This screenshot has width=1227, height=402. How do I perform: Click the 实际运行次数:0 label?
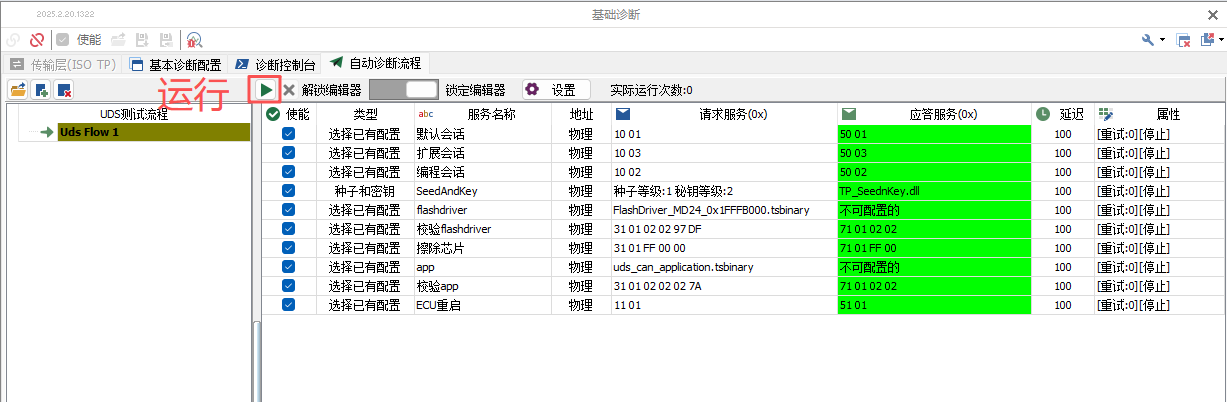point(651,90)
